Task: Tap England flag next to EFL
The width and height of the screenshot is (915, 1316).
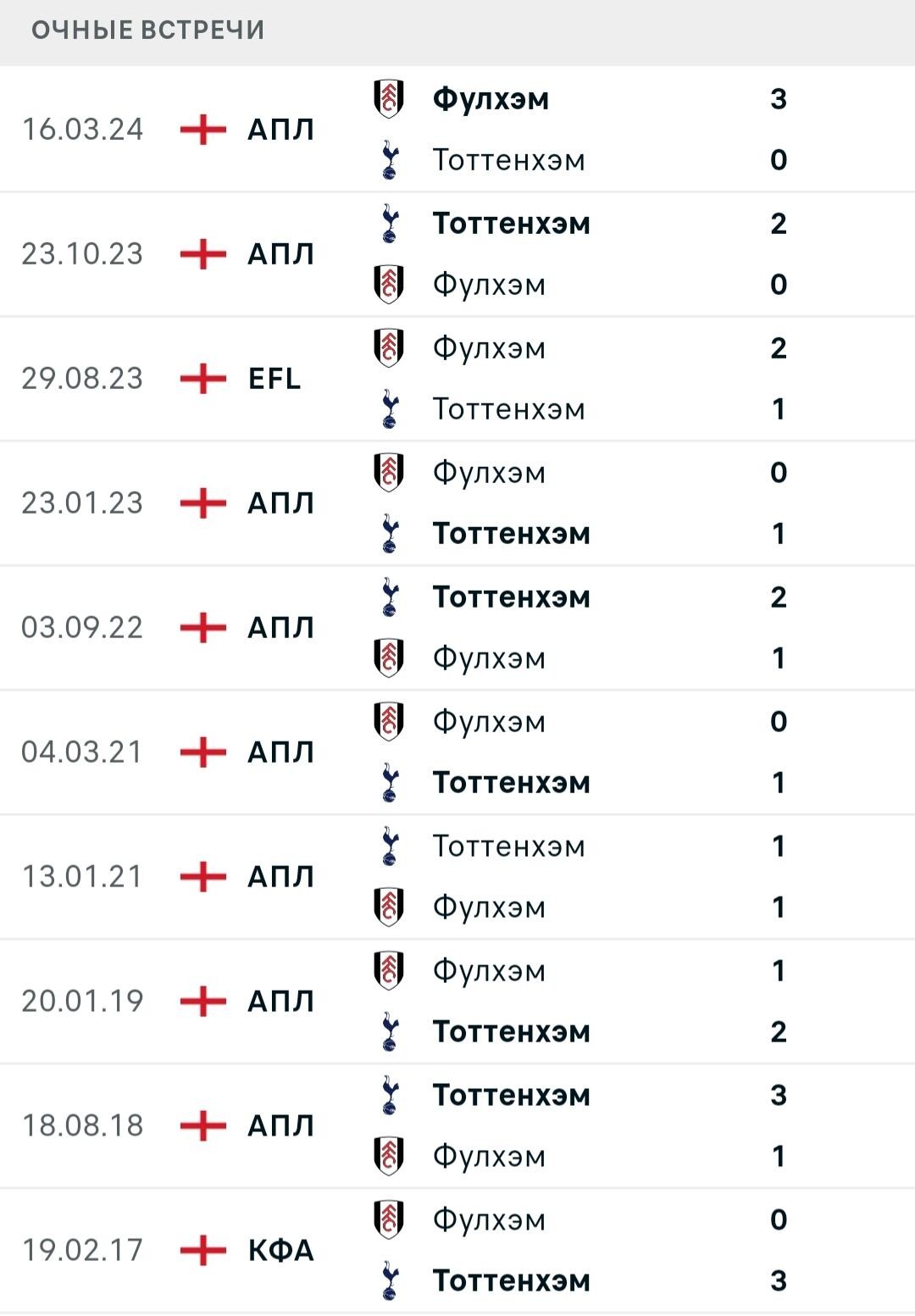Action: pos(203,379)
